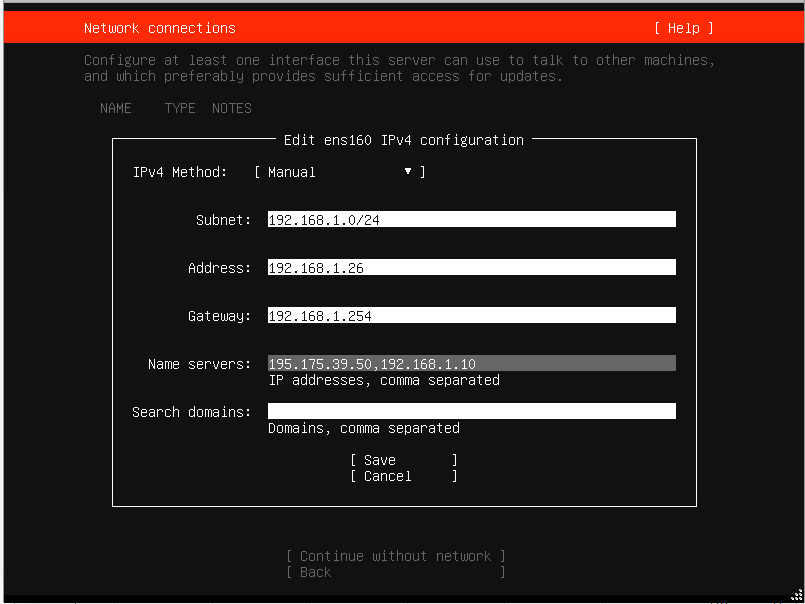Save the IPv4 configuration
The height and width of the screenshot is (604, 805).
click(403, 460)
